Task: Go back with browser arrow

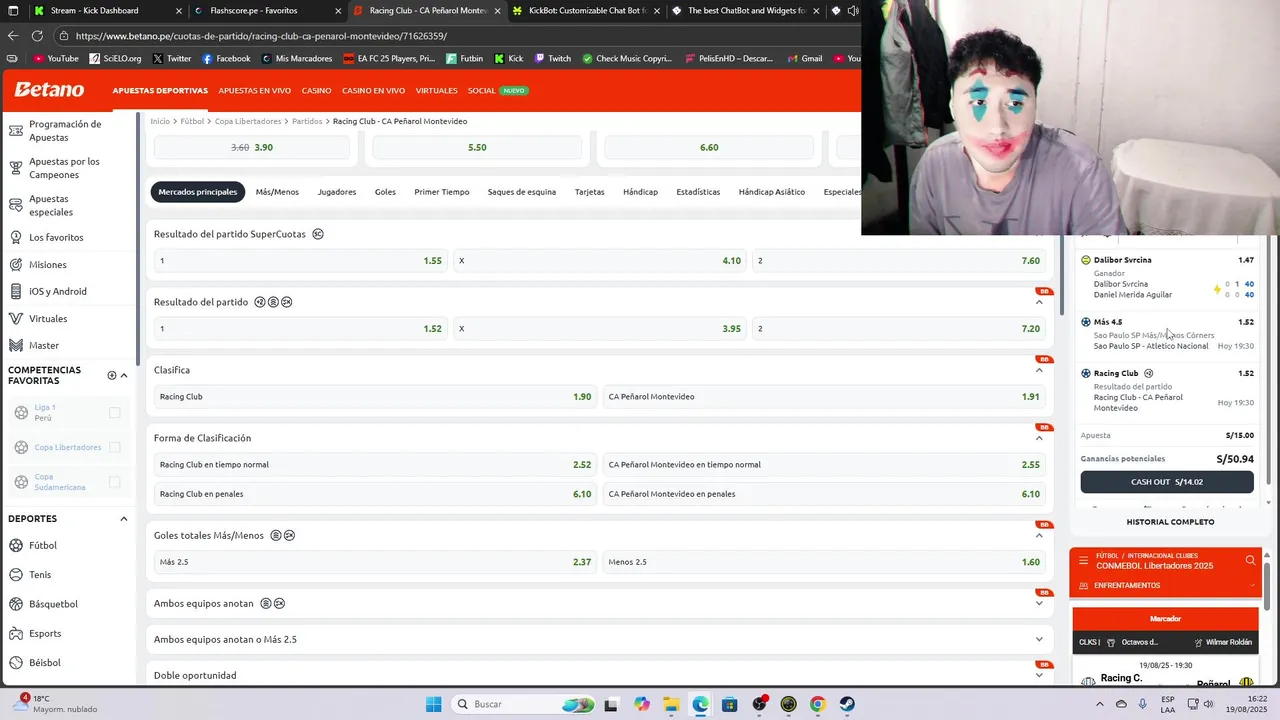Action: tap(13, 36)
